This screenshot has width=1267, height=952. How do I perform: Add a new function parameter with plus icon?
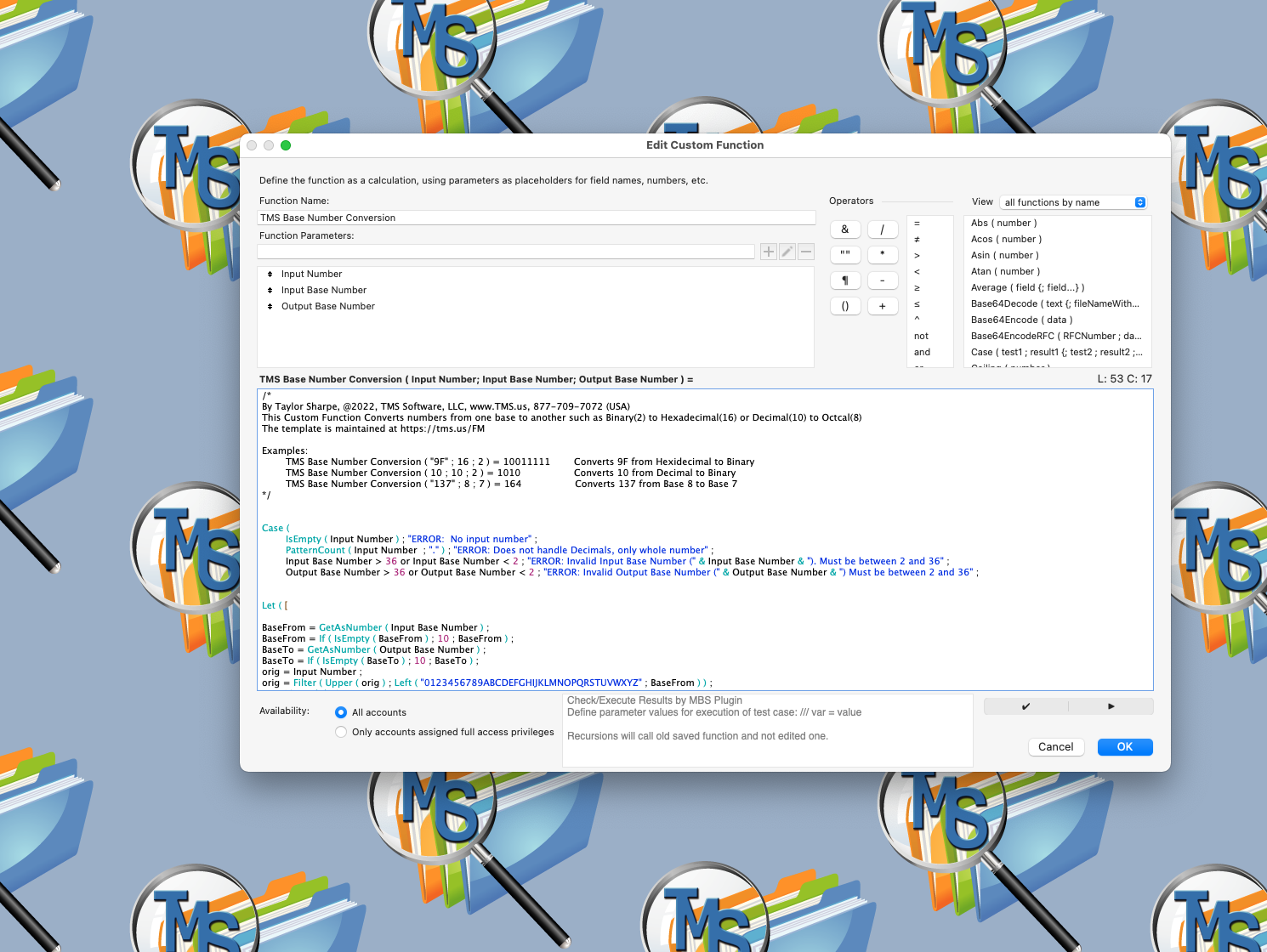click(769, 252)
